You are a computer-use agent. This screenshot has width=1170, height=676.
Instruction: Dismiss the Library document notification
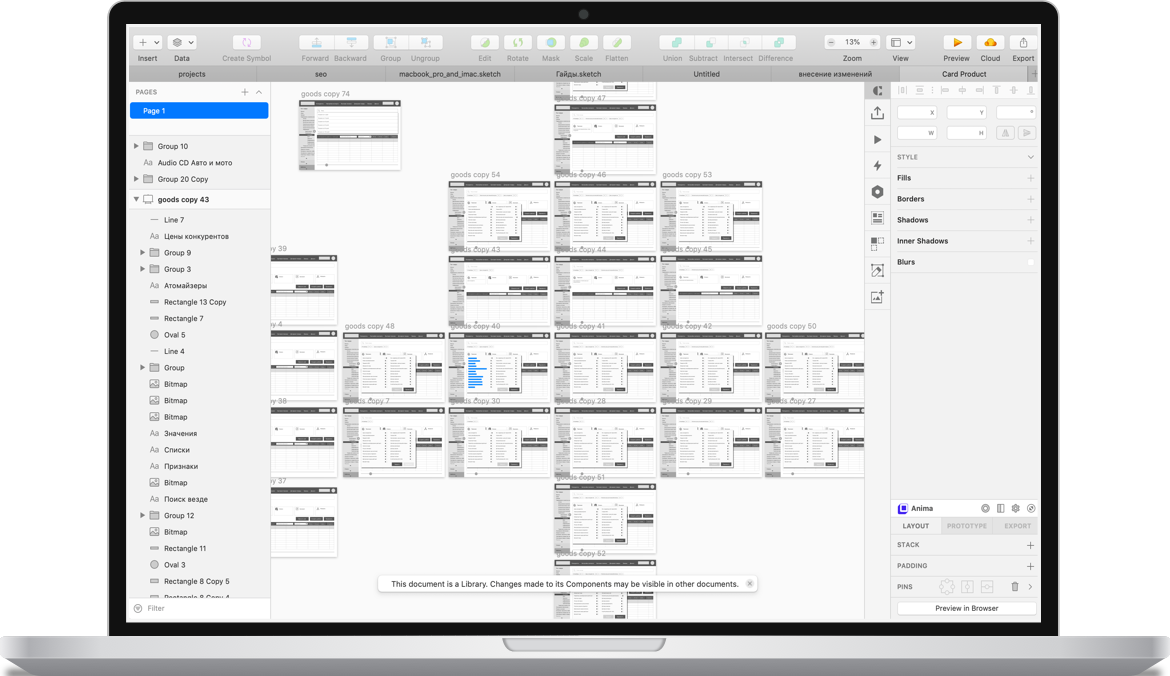[750, 583]
